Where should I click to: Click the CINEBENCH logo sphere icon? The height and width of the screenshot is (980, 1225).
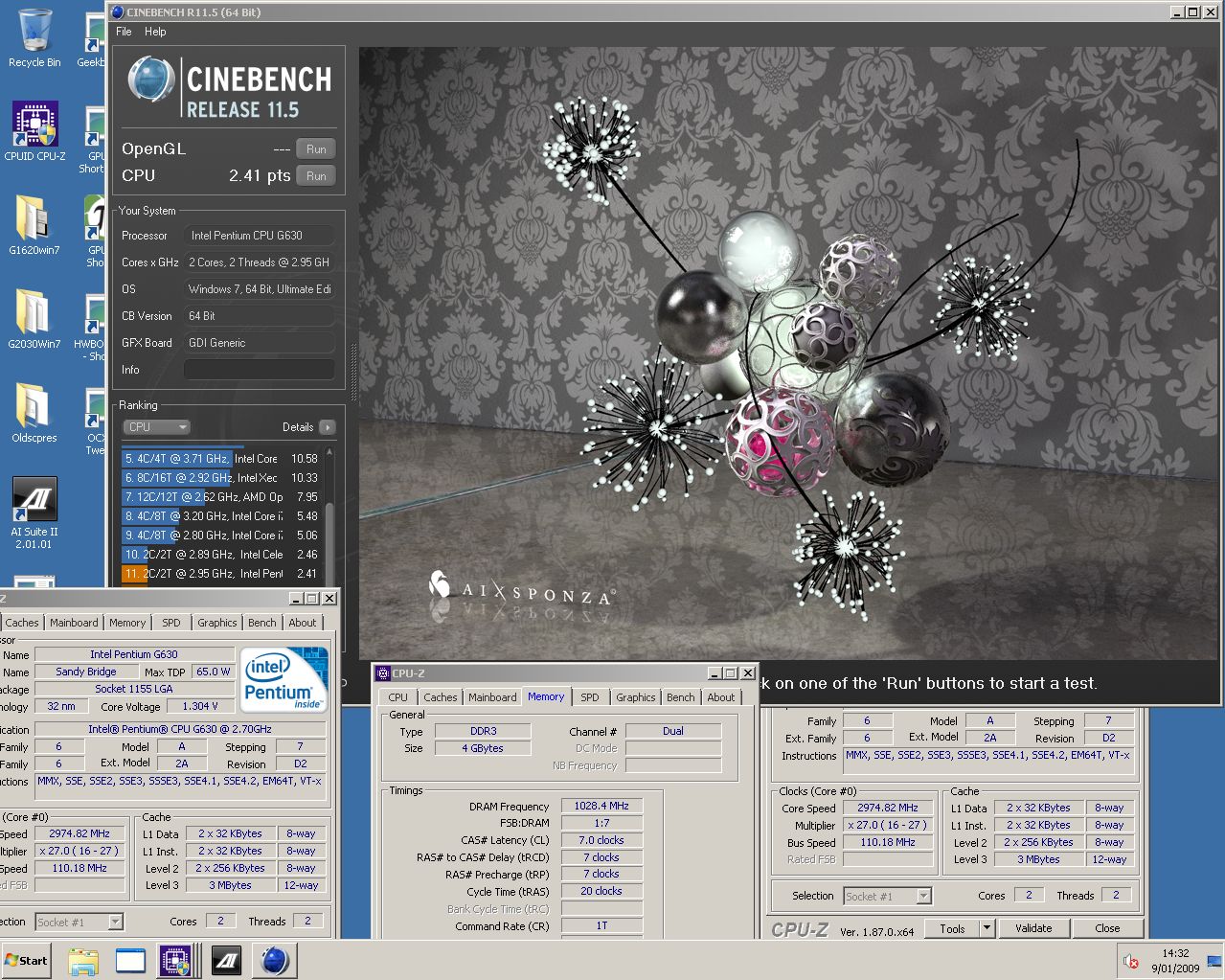coord(150,79)
